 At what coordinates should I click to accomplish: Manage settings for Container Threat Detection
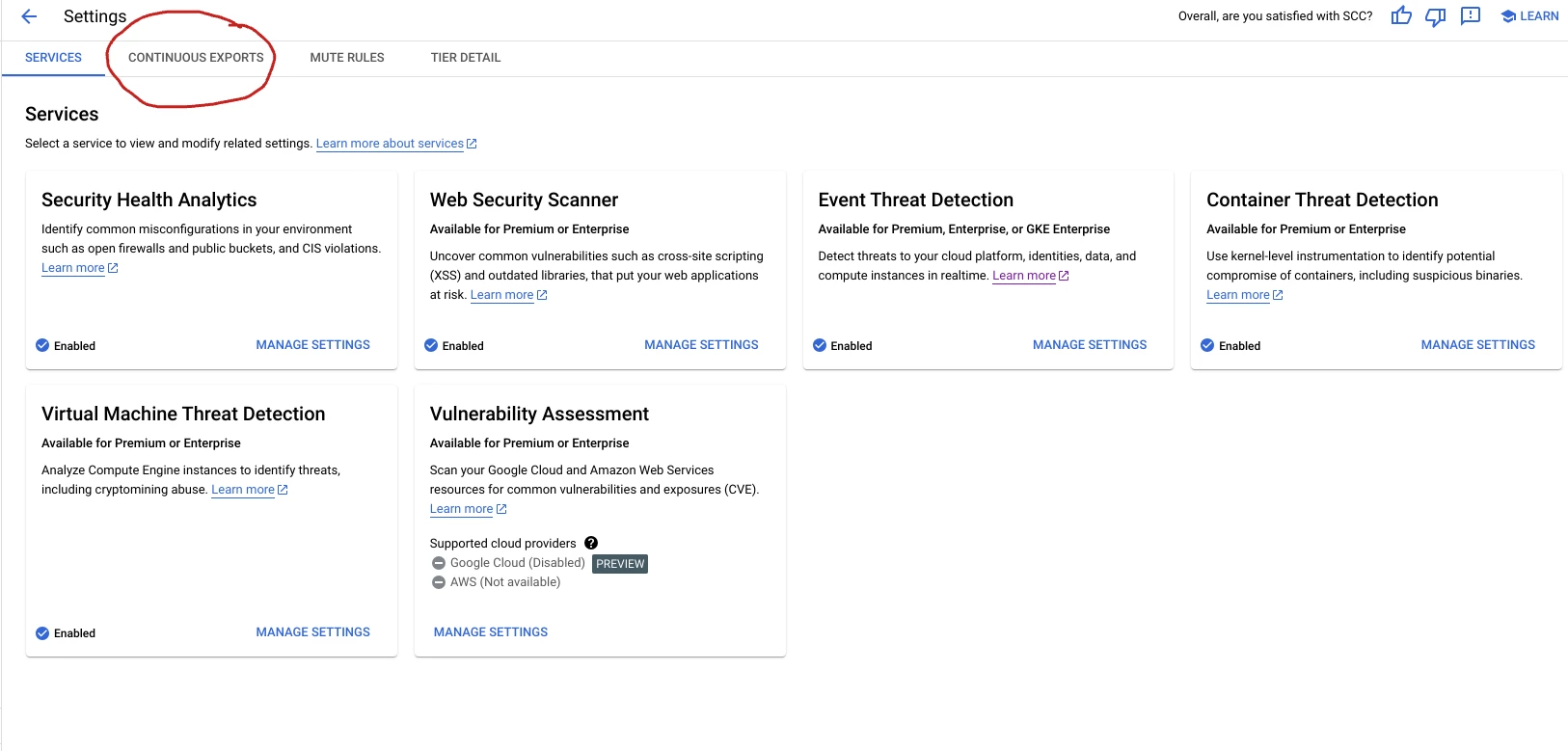1477,345
